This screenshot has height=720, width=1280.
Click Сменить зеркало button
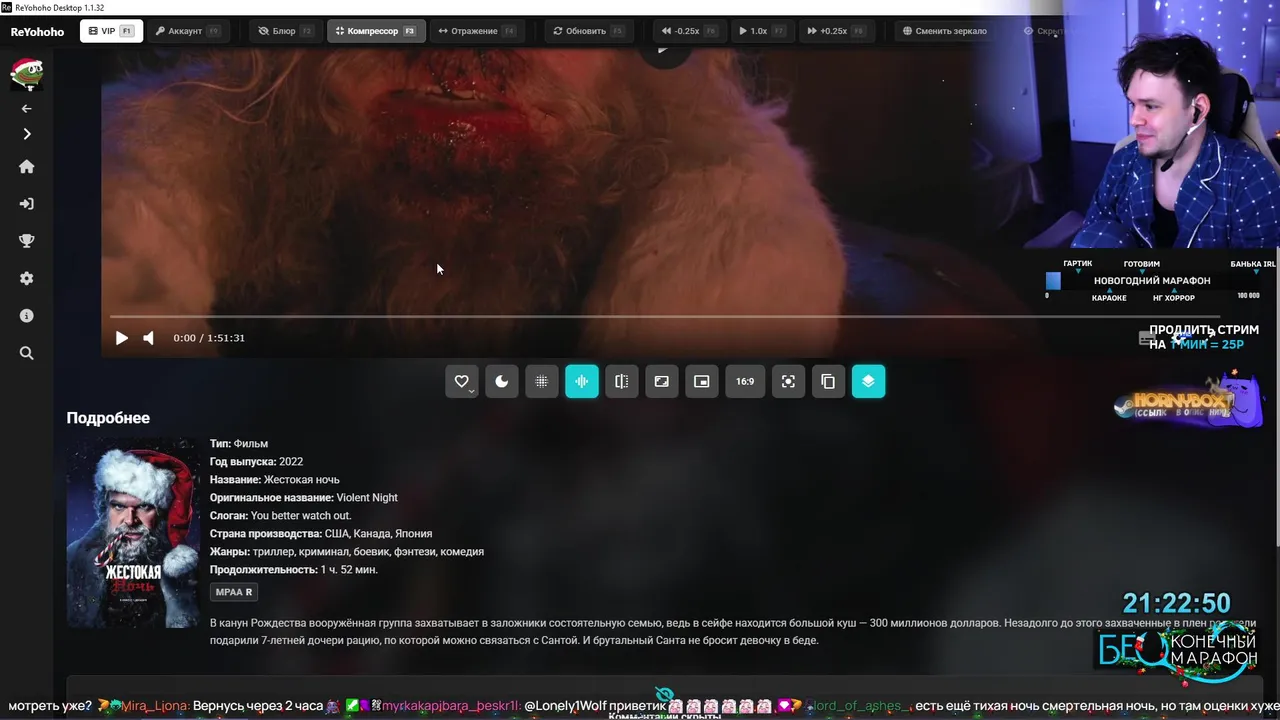coord(945,31)
